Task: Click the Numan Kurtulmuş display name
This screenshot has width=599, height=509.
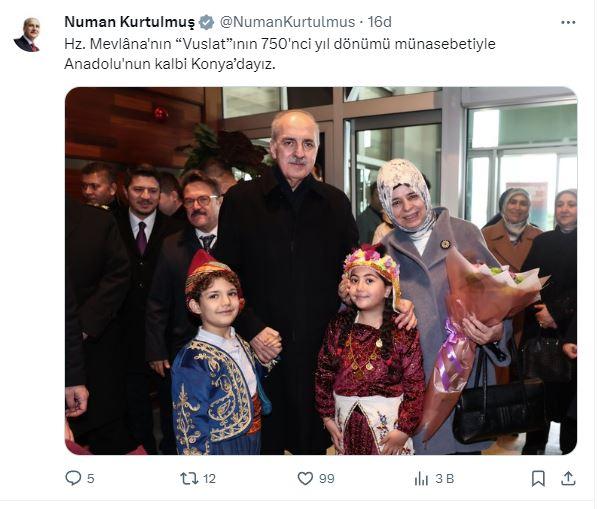Action: click(130, 22)
